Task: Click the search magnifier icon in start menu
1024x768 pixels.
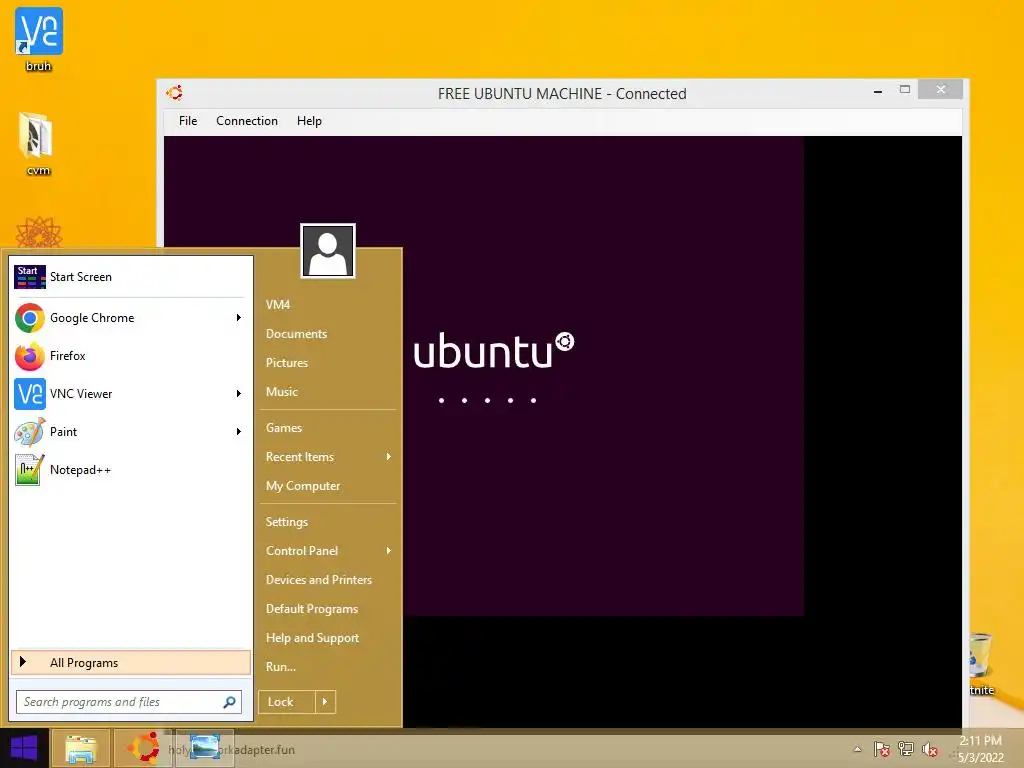Action: [x=229, y=702]
